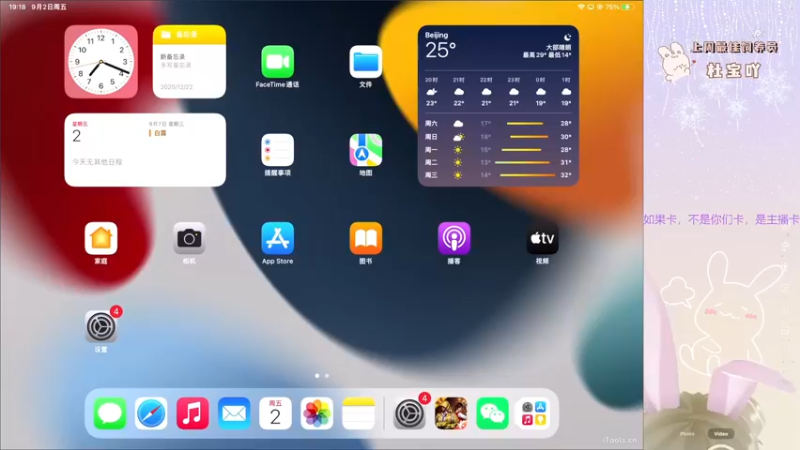The width and height of the screenshot is (800, 450).
Task: Open the Files (文件) app
Action: tap(365, 62)
